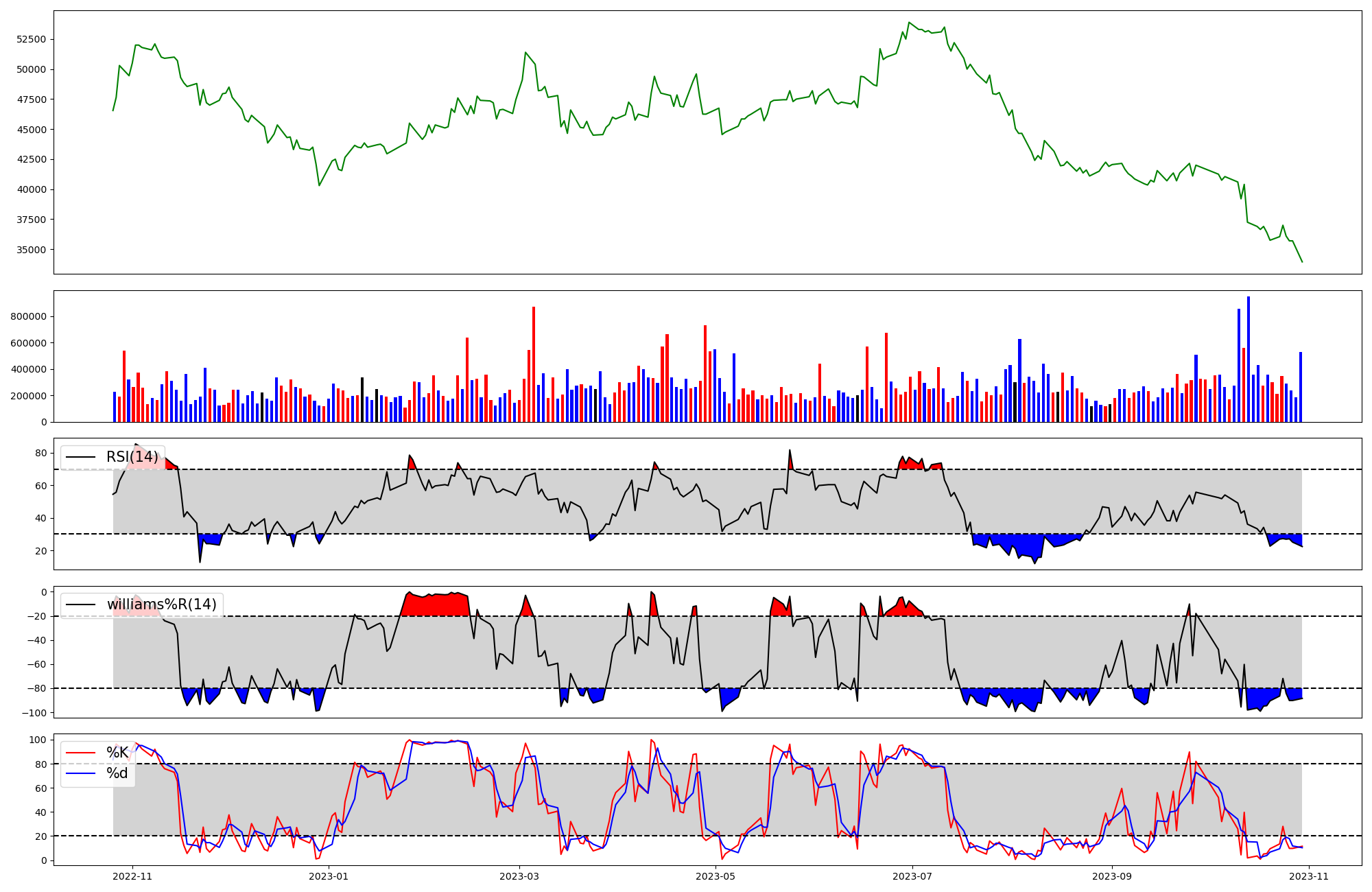Click the 2023-09 x-axis date label

pos(1111,876)
